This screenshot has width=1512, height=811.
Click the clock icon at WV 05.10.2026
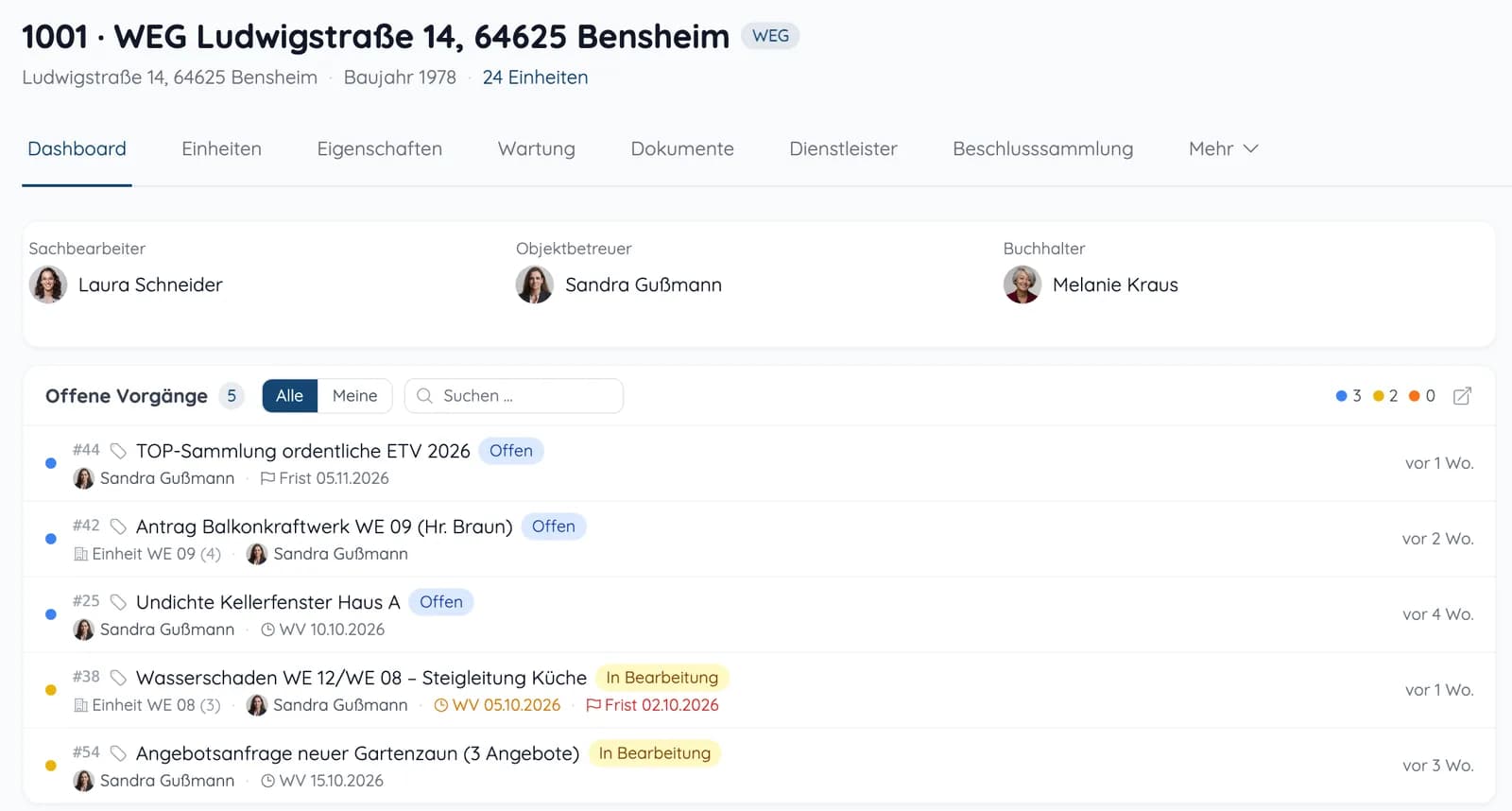(440, 705)
